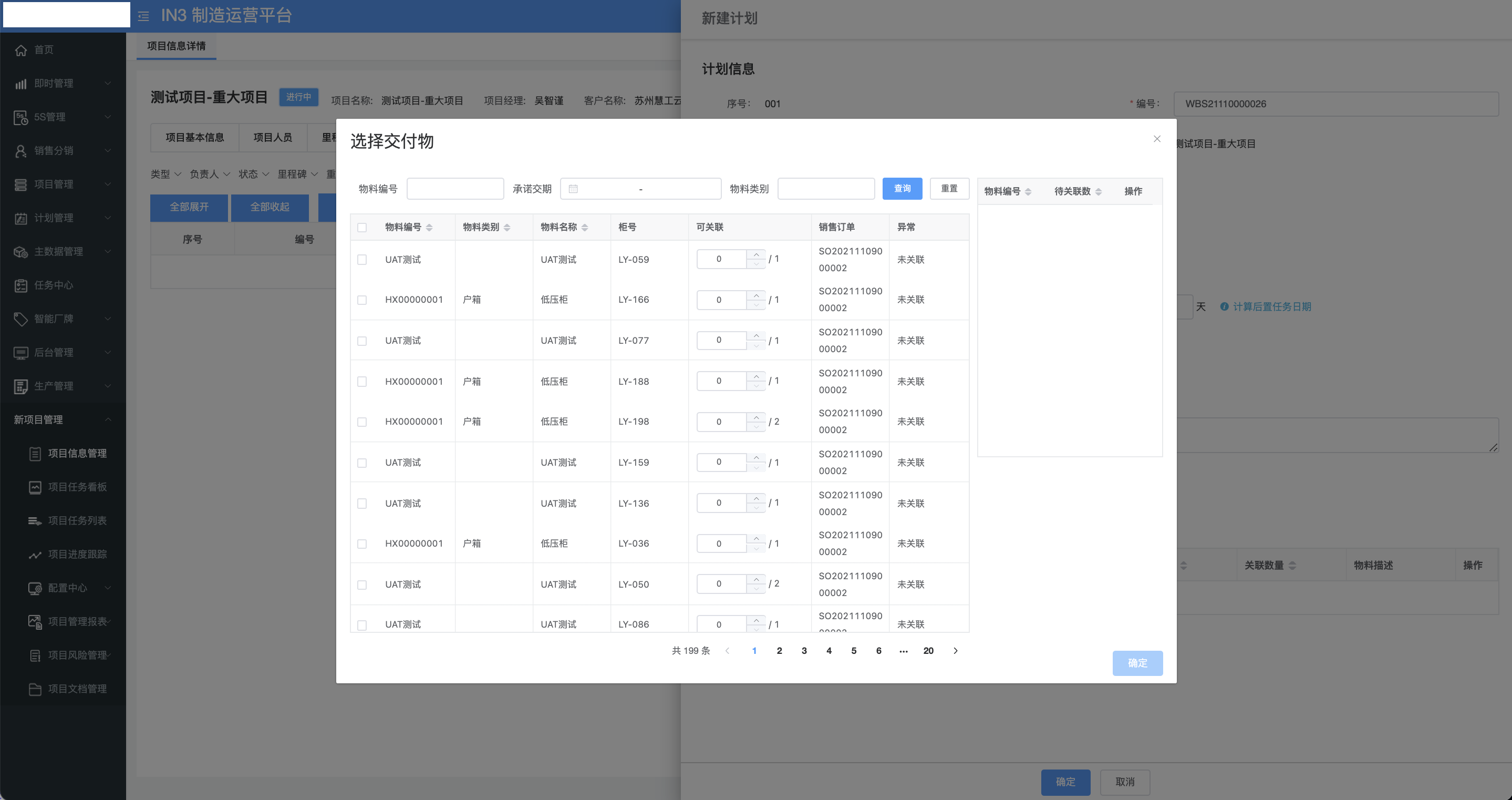Image resolution: width=1512 pixels, height=800 pixels.
Task: Click the sort icon beside the 物料类别 column
Action: point(506,227)
